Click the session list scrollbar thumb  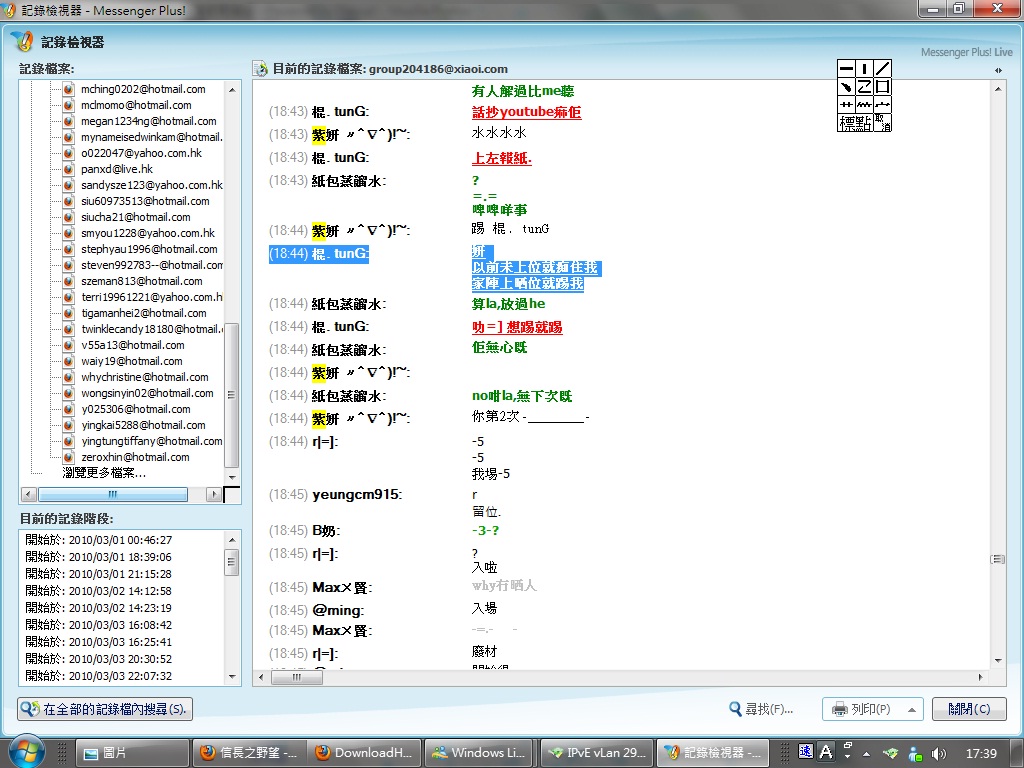[232, 562]
